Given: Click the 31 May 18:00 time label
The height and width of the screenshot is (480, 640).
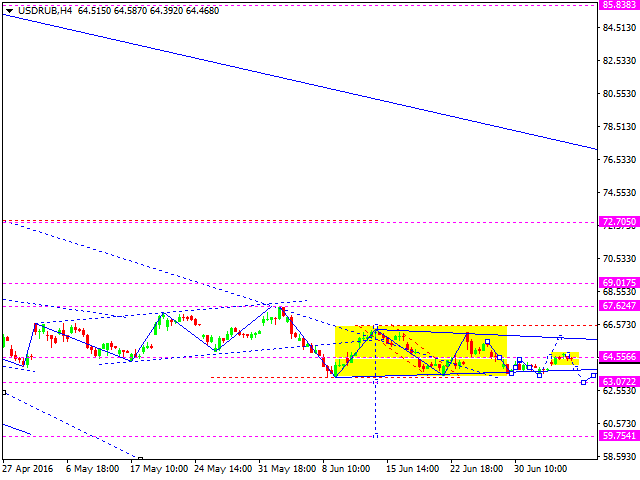Looking at the screenshot, I should click(287, 469).
